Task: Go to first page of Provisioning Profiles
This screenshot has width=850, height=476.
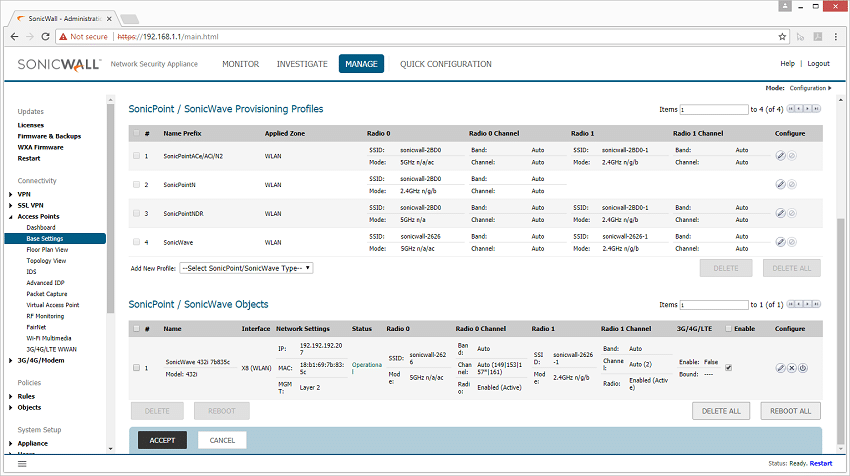Action: (791, 109)
